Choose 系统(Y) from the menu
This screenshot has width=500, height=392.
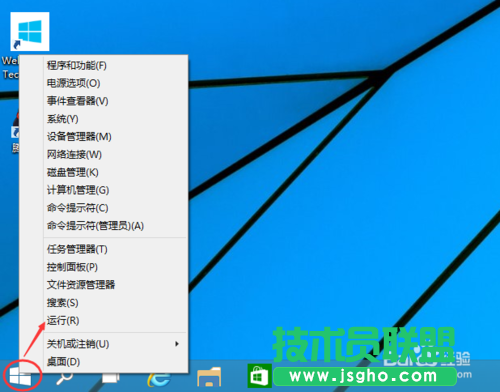[104, 119]
